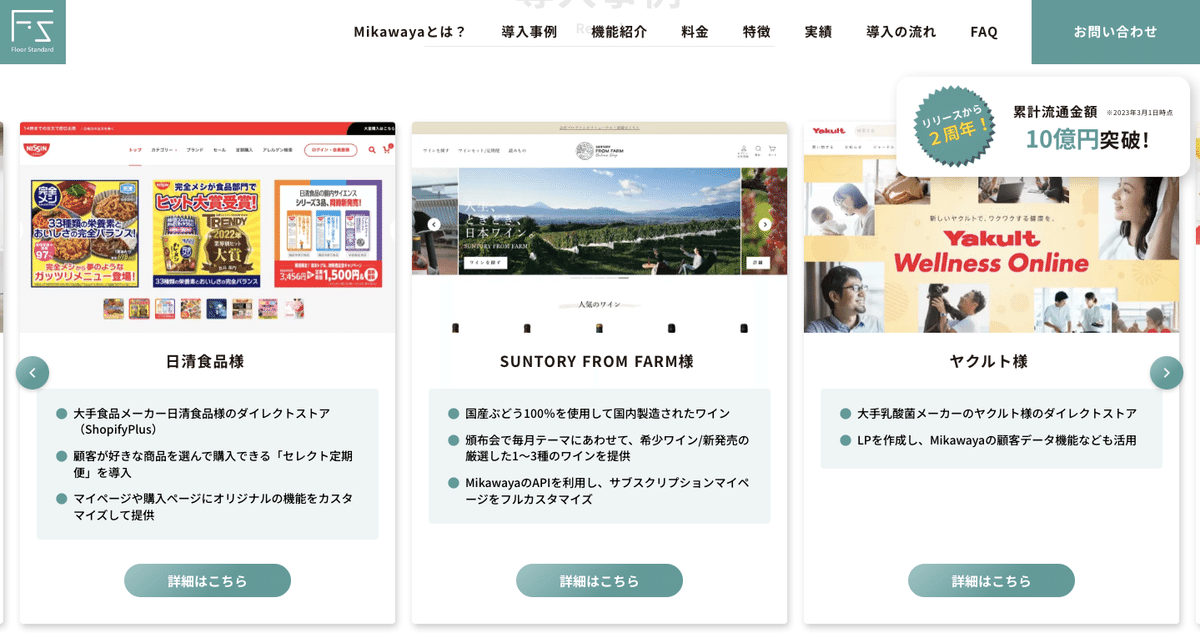Open the カテゴリー dropdown in the Nissin navigation
Screen dimensions: 1200x638
pos(163,149)
